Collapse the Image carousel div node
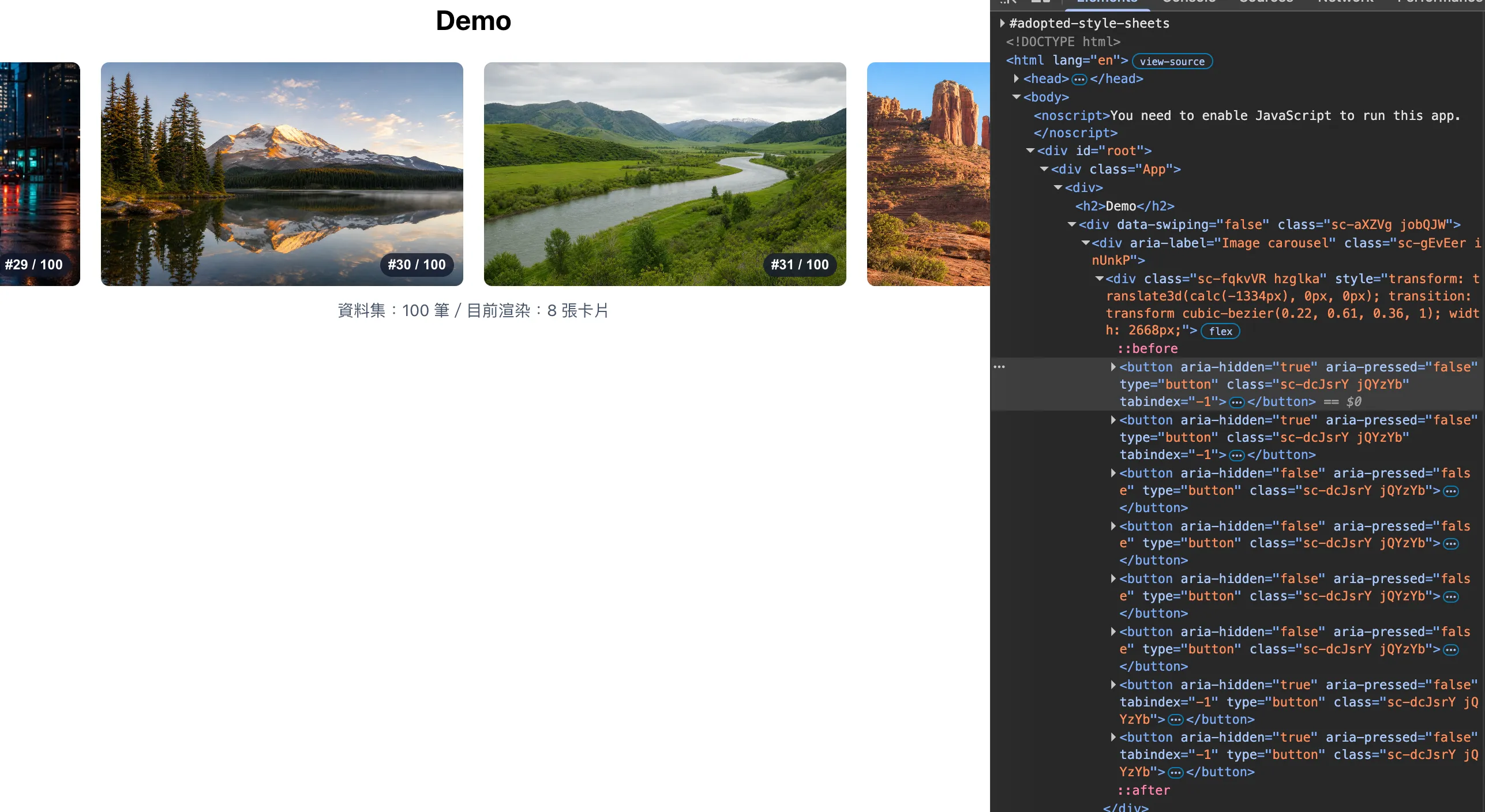Viewport: 1485px width, 812px height. tap(1086, 243)
